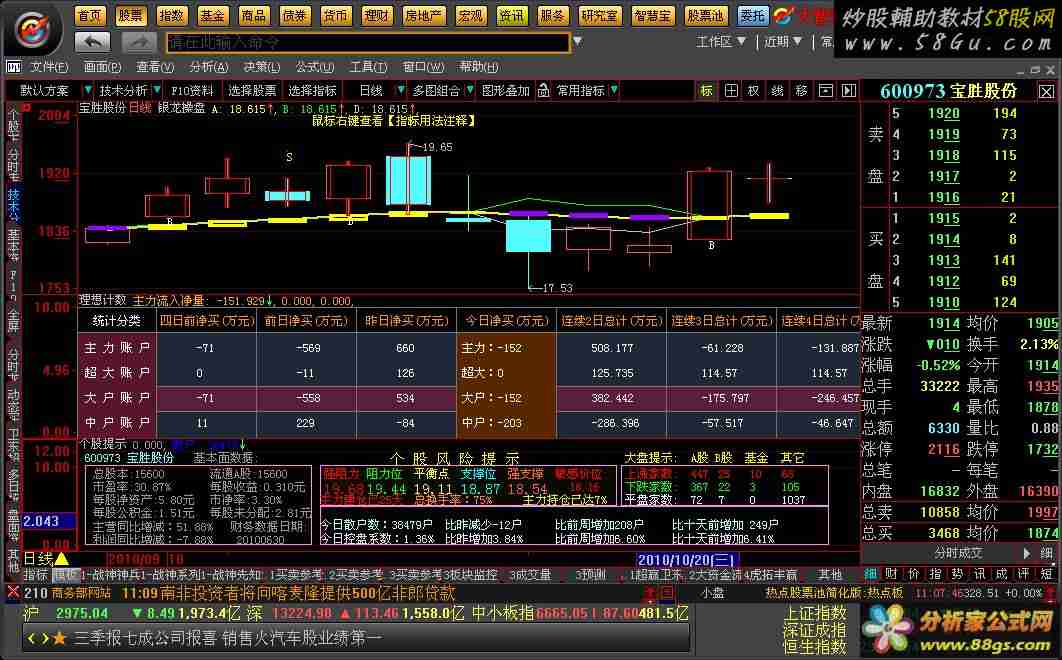This screenshot has width=1062, height=660.
Task: Click the round application logo
Action: [34, 28]
